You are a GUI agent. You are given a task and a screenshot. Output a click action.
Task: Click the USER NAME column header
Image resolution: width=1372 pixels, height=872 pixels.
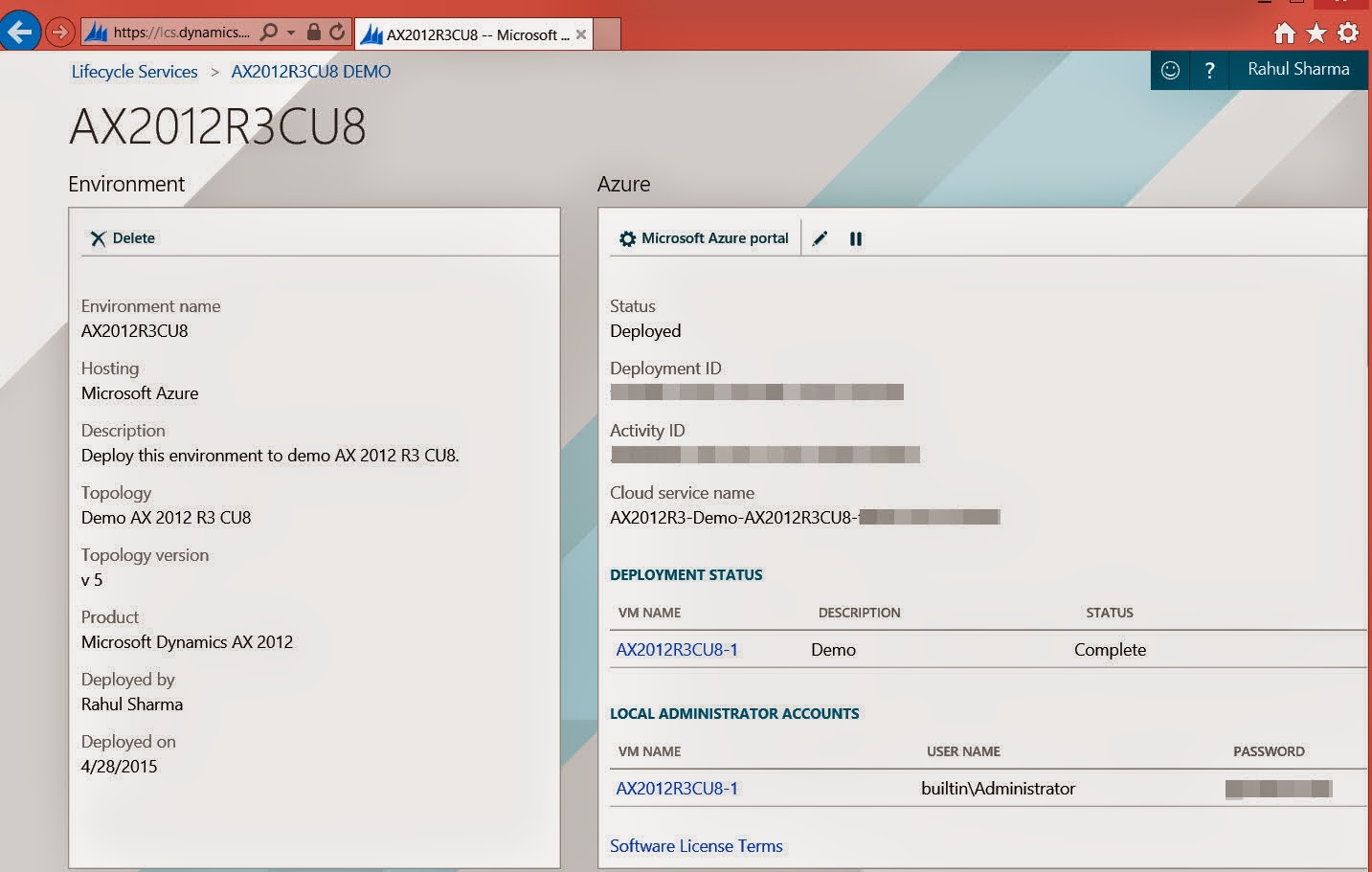(963, 751)
